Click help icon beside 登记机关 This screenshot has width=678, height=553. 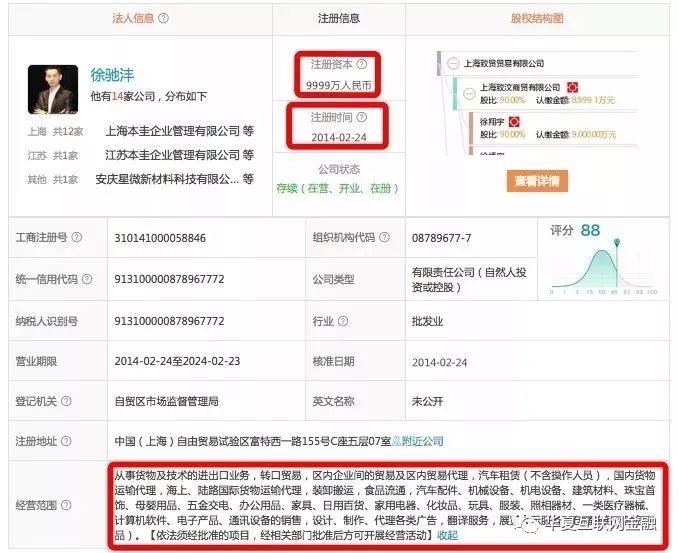pos(66,401)
